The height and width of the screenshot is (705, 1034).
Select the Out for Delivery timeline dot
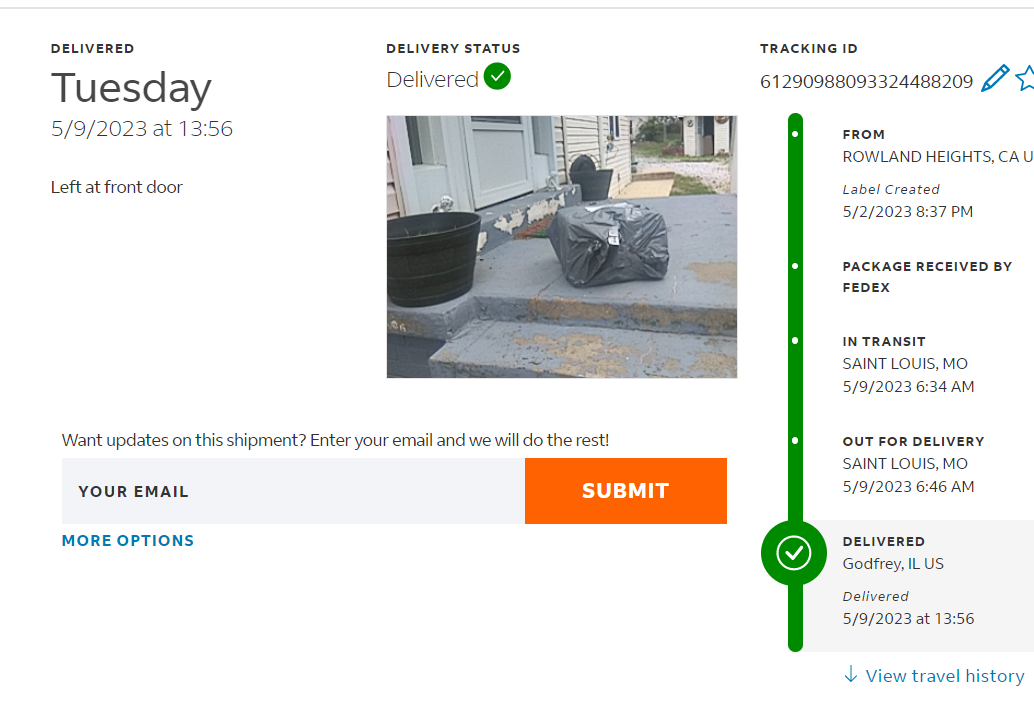795,441
